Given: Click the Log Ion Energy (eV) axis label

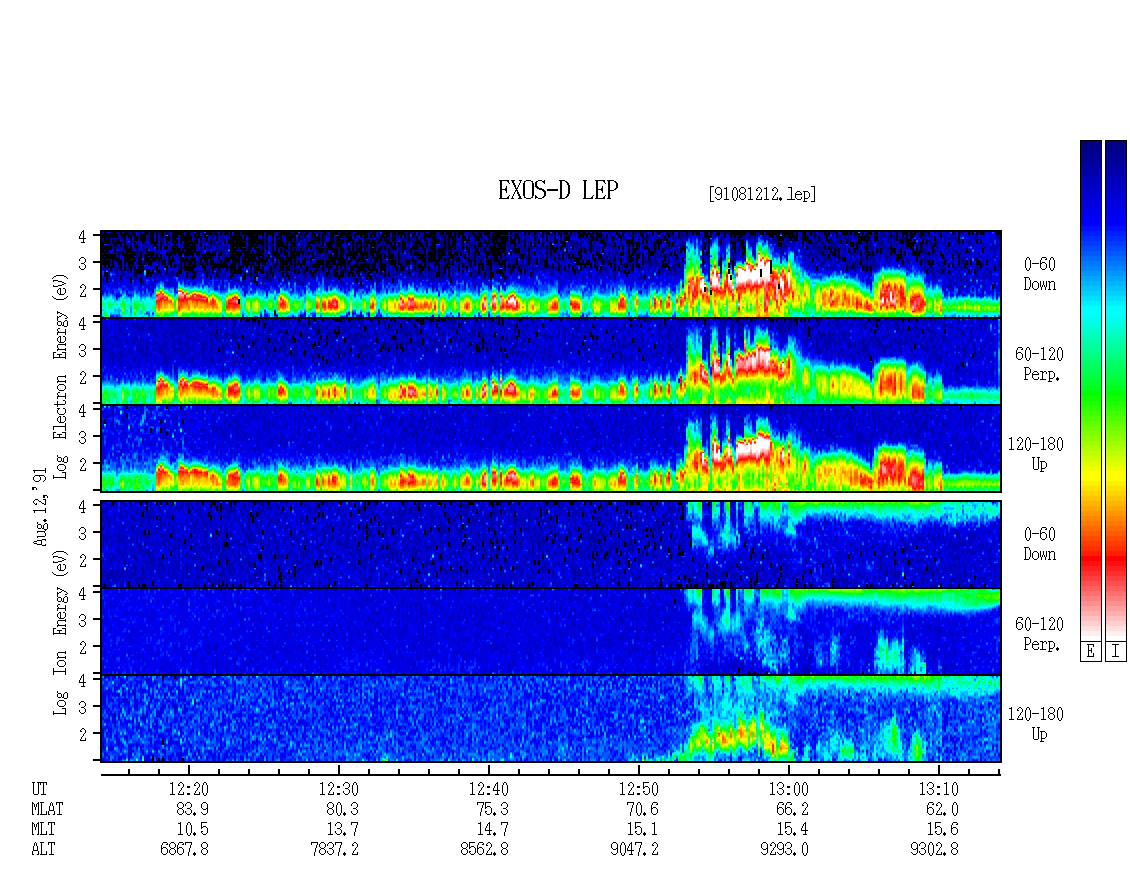Looking at the screenshot, I should point(60,632).
